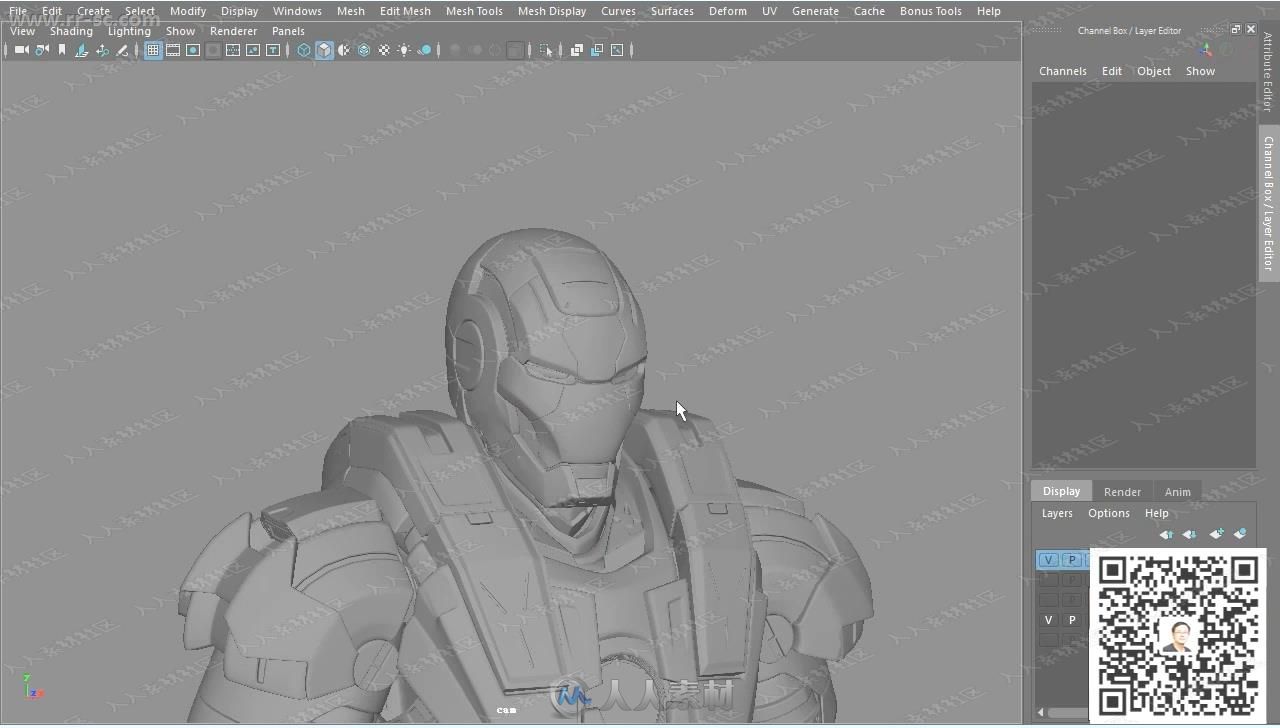Image resolution: width=1280 pixels, height=728 pixels.
Task: Click layer list scroll-left arrow
Action: [1040, 713]
